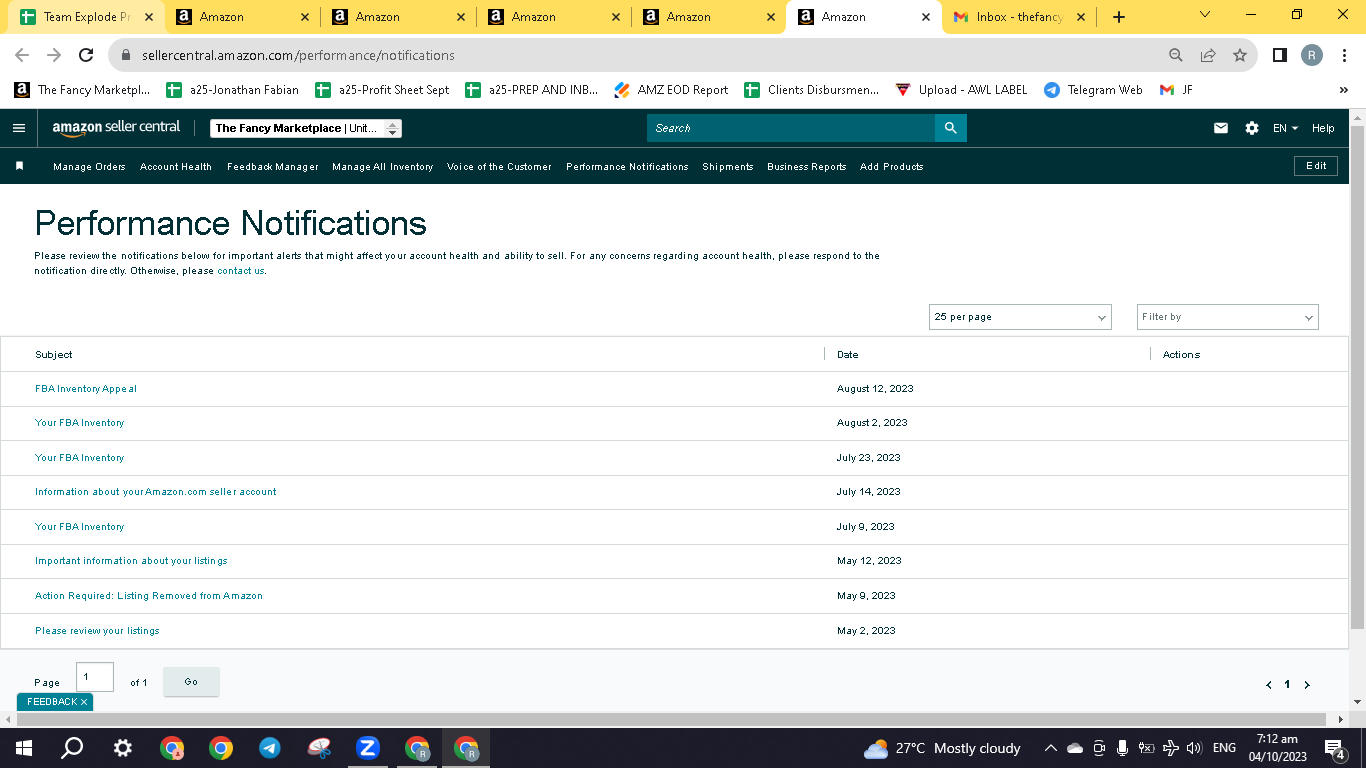1366x768 pixels.
Task: Open the Add Products nav item
Action: coord(891,167)
